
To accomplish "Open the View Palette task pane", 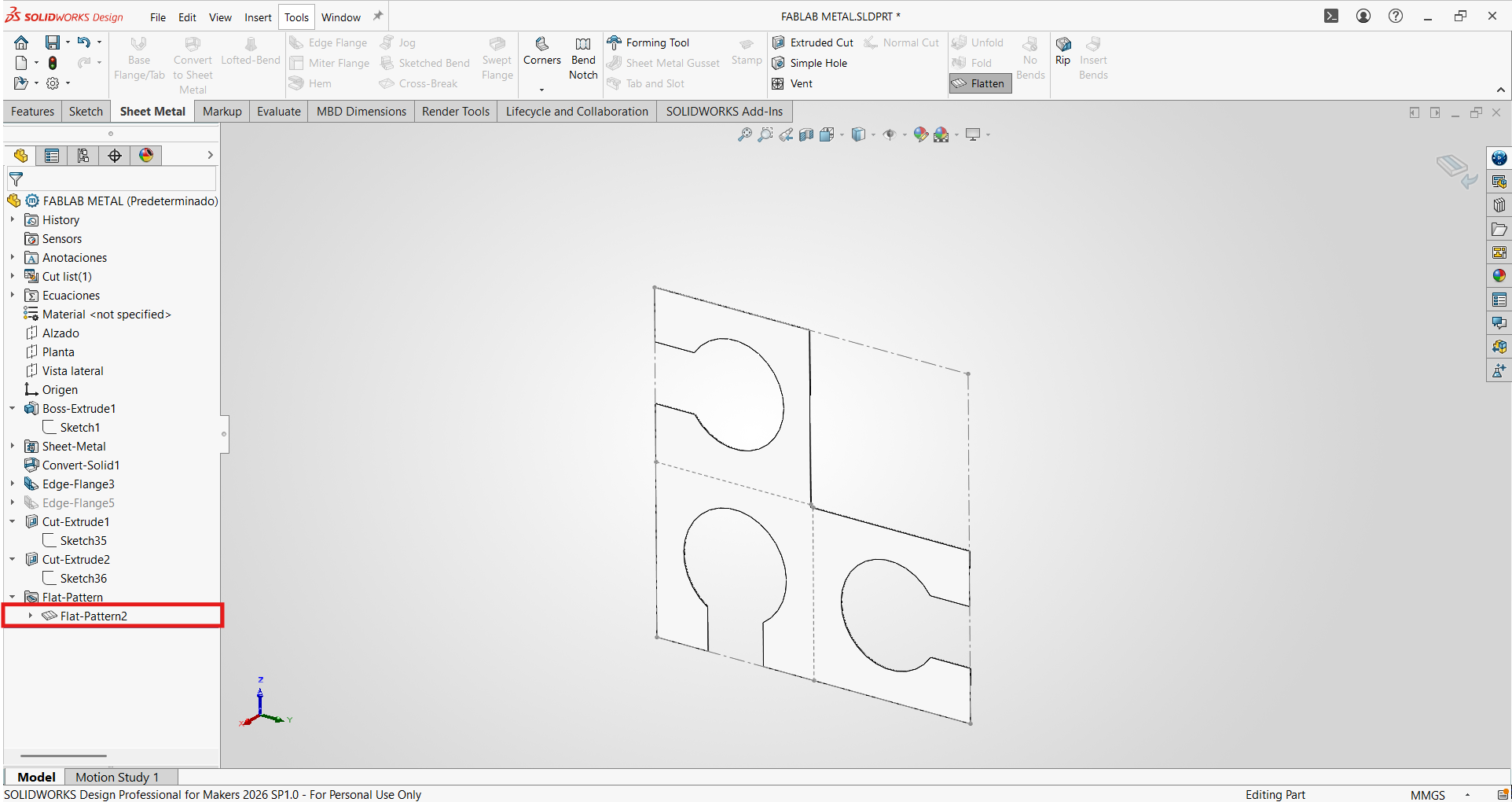I will 1499,252.
